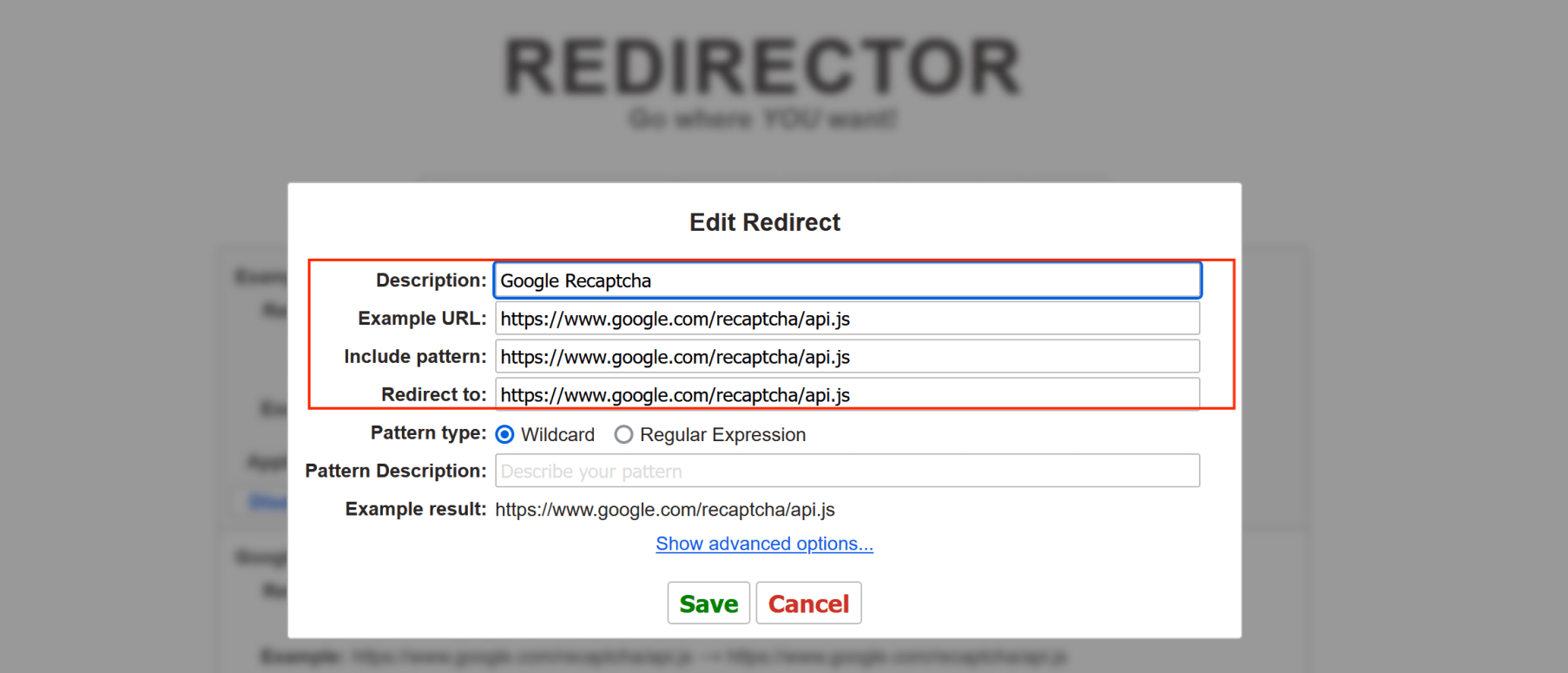Click the REDIRECTOR page heading
The width and height of the screenshot is (1568, 673).
coord(762,67)
